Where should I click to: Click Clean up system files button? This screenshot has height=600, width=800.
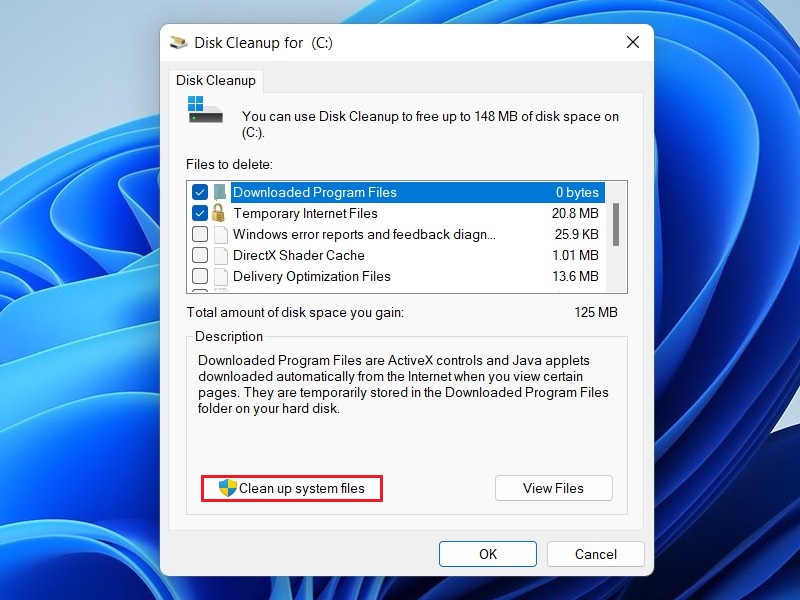pyautogui.click(x=292, y=488)
